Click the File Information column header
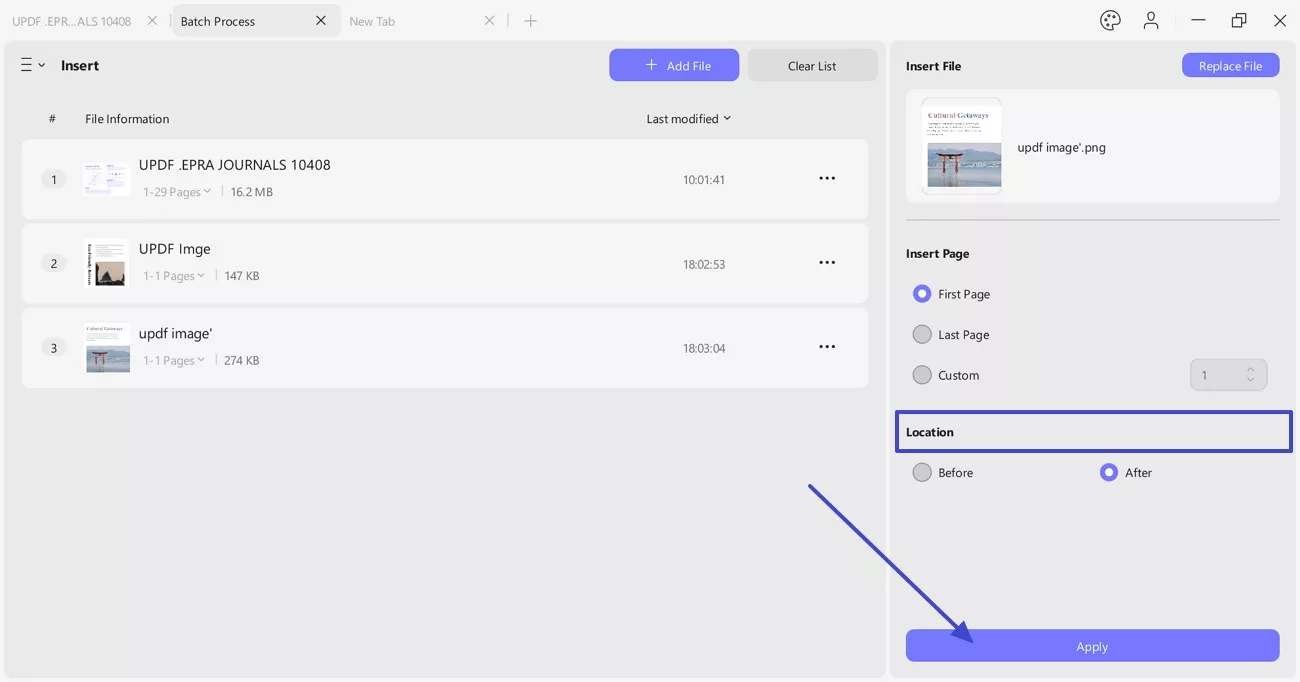The height and width of the screenshot is (682, 1300). click(x=127, y=119)
